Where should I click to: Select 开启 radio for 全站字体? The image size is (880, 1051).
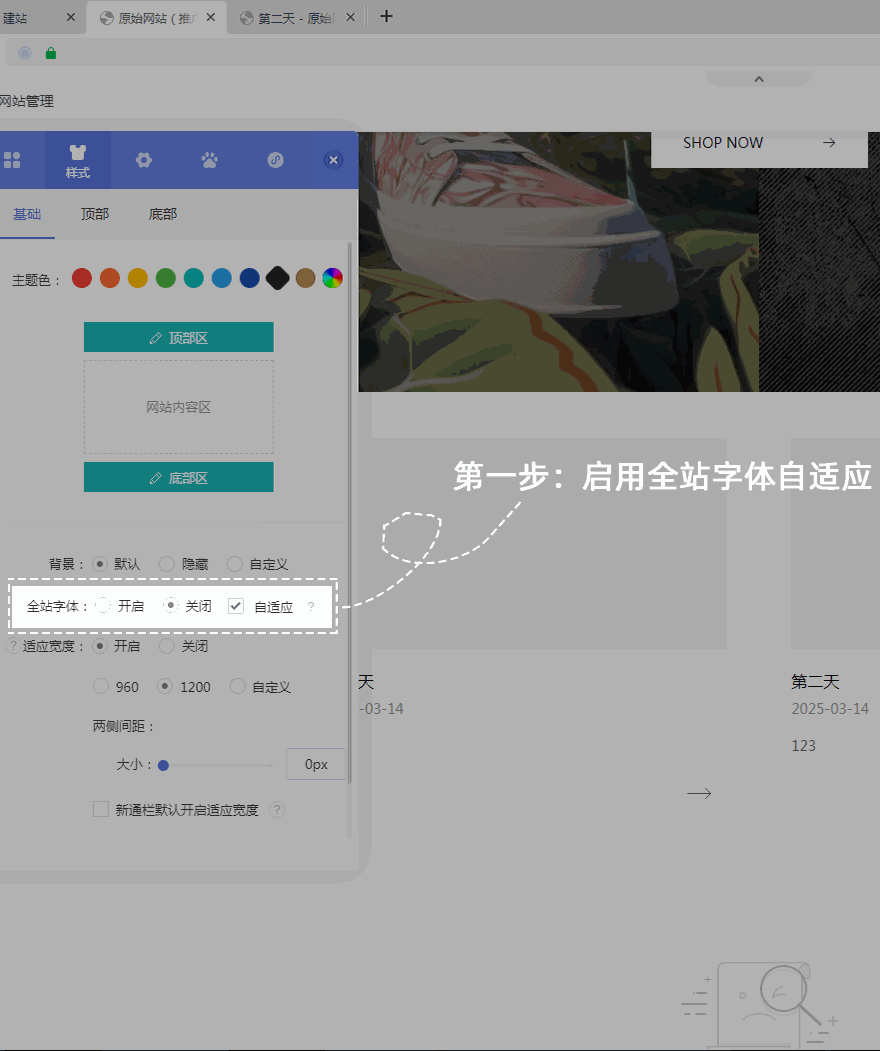pos(103,605)
